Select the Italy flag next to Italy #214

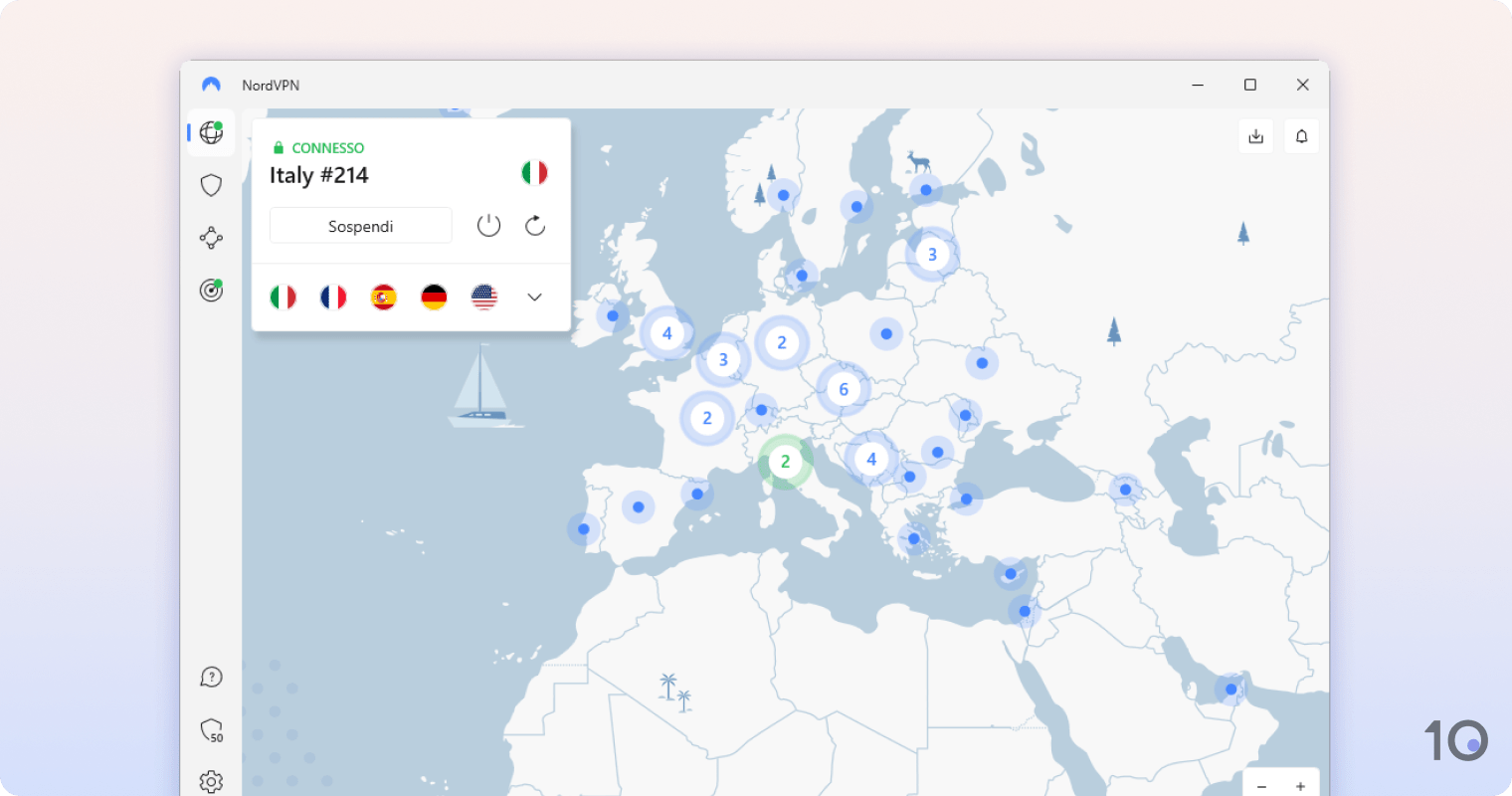tap(534, 171)
